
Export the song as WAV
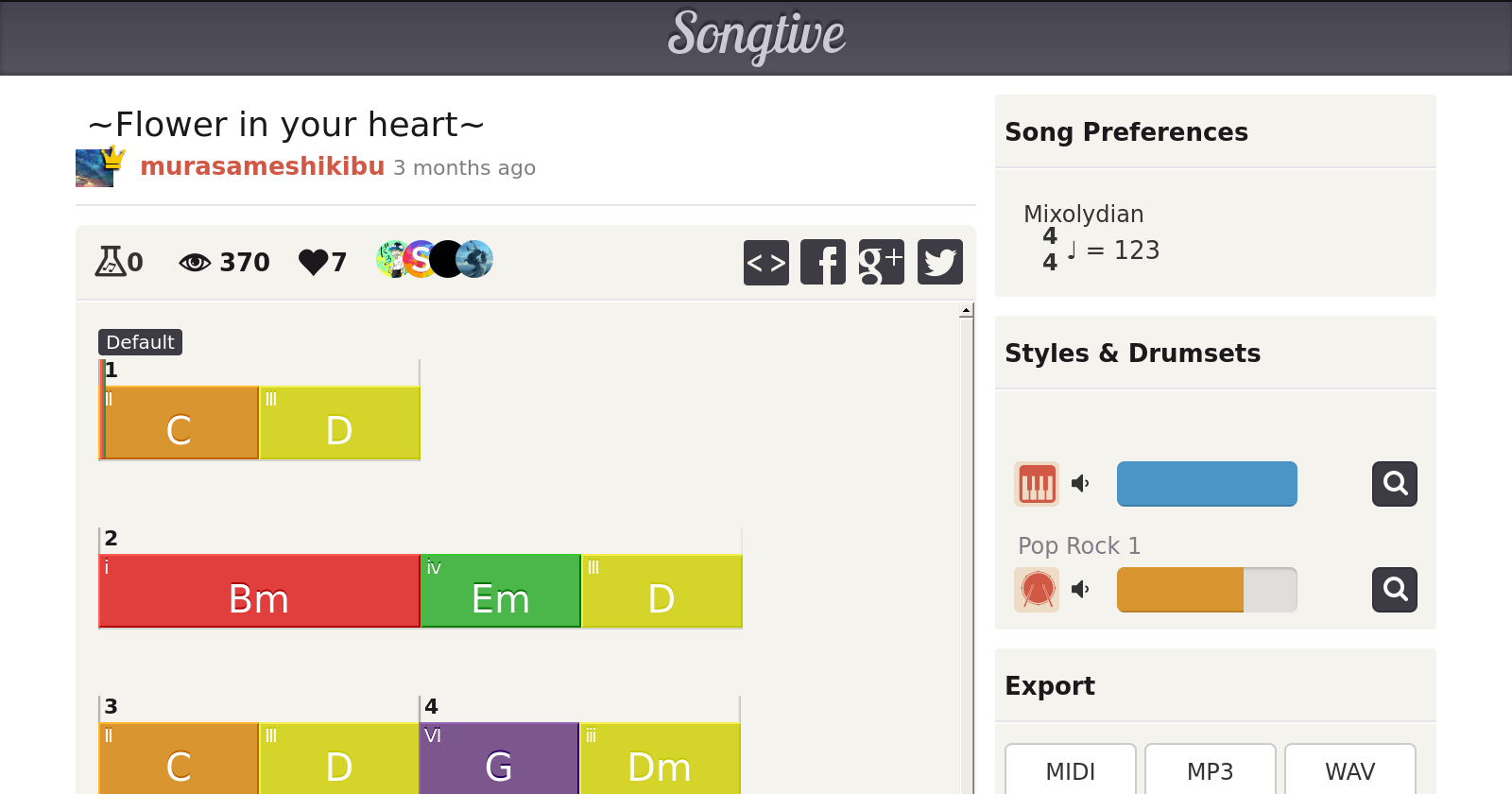coord(1349,771)
